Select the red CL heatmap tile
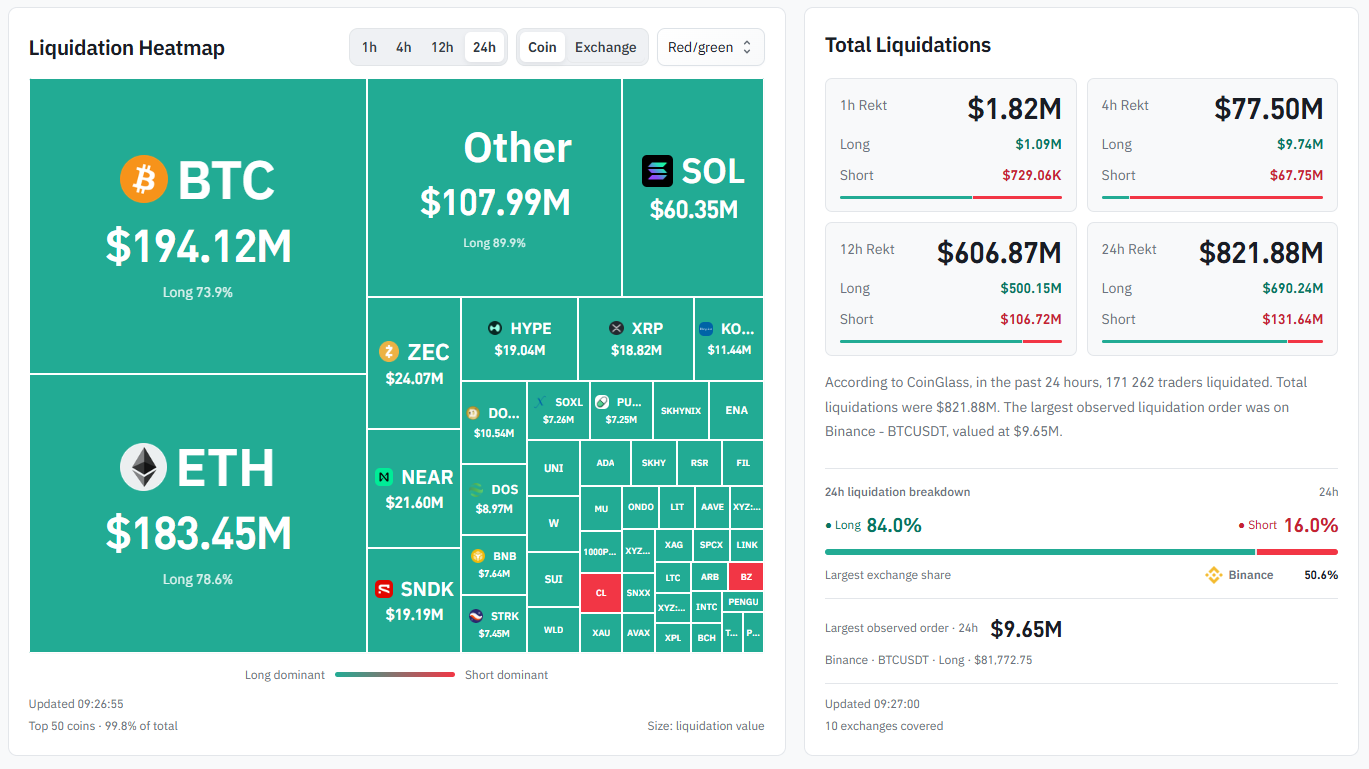Viewport: 1369px width, 769px height. [601, 592]
